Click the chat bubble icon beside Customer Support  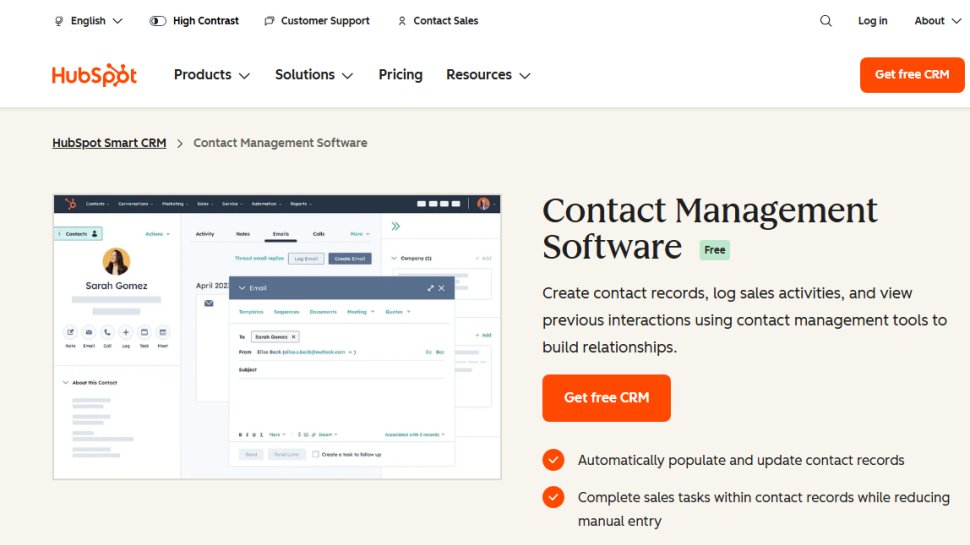(269, 21)
